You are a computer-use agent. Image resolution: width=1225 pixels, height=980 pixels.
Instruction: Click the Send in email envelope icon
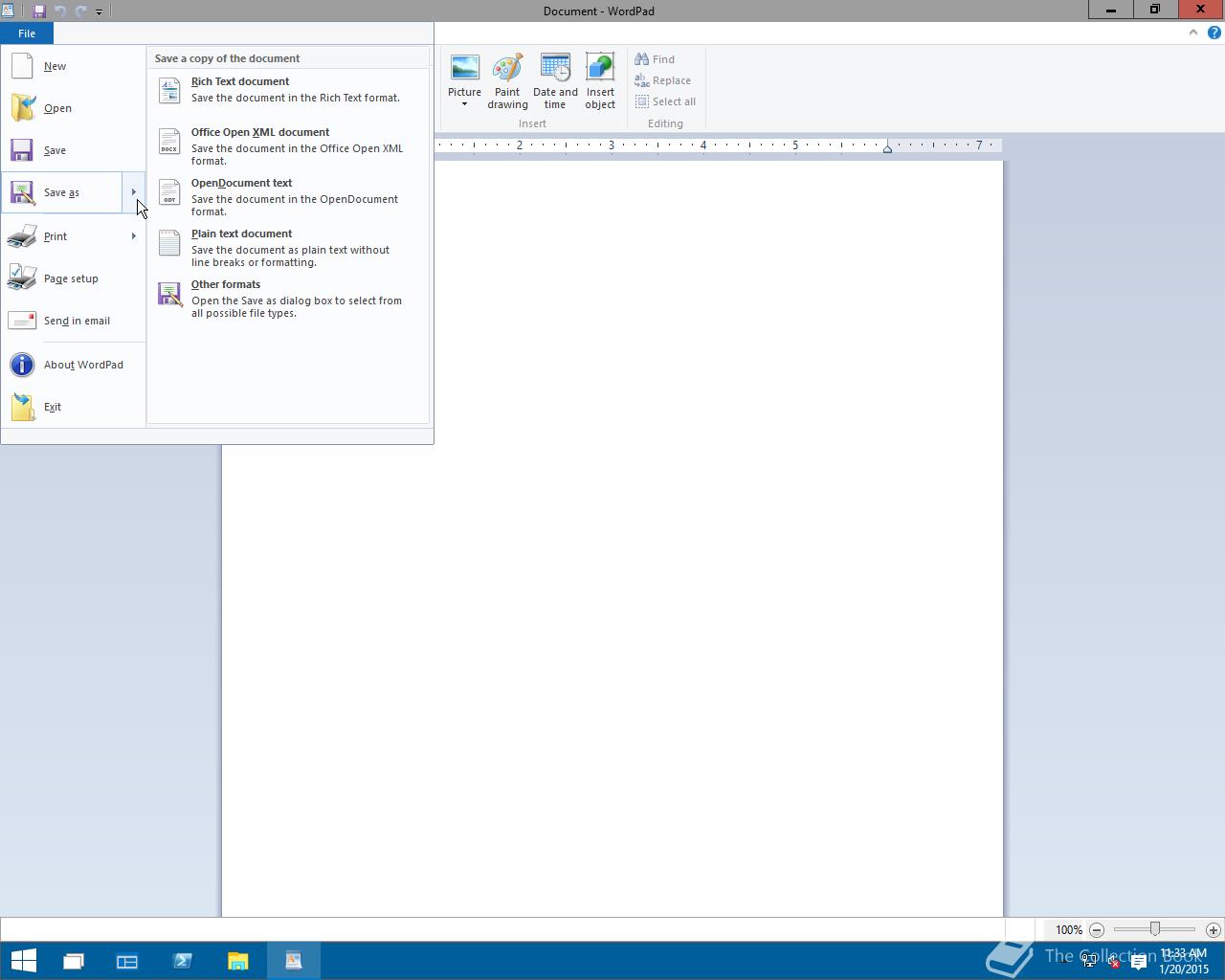click(22, 321)
